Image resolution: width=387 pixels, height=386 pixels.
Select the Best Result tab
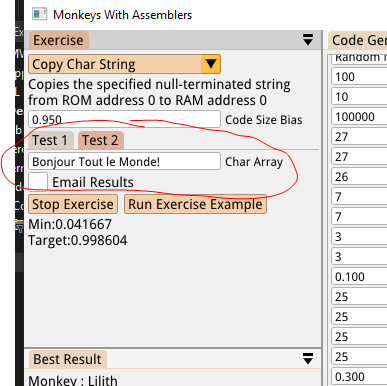(67, 359)
